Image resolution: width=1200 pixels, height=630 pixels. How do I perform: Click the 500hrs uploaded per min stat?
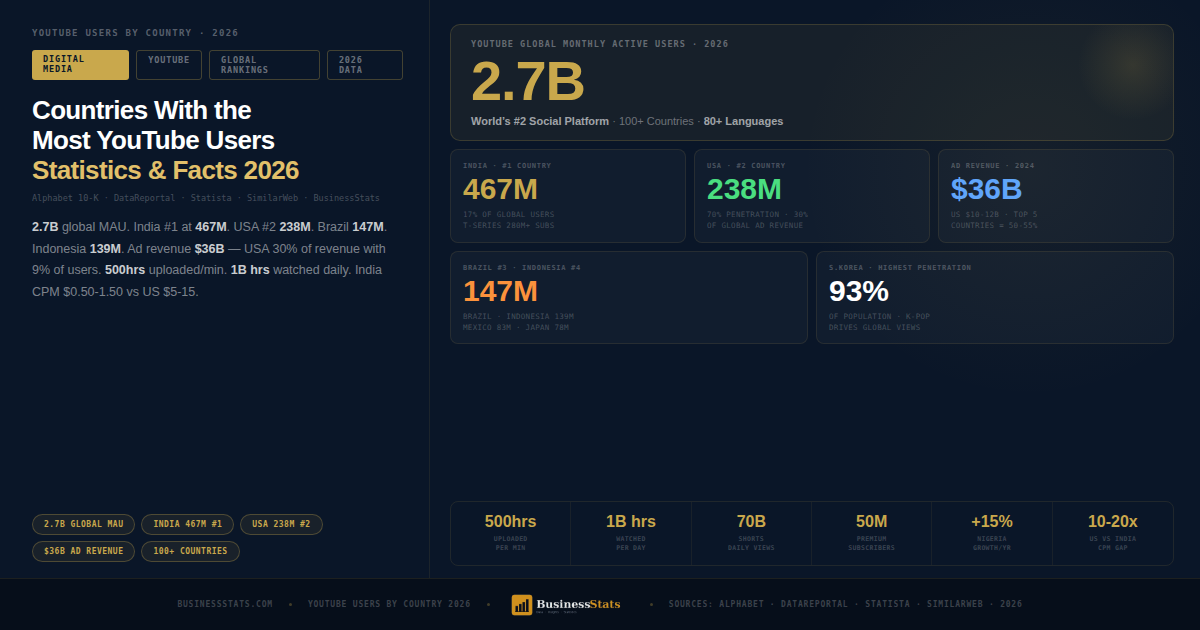click(510, 533)
